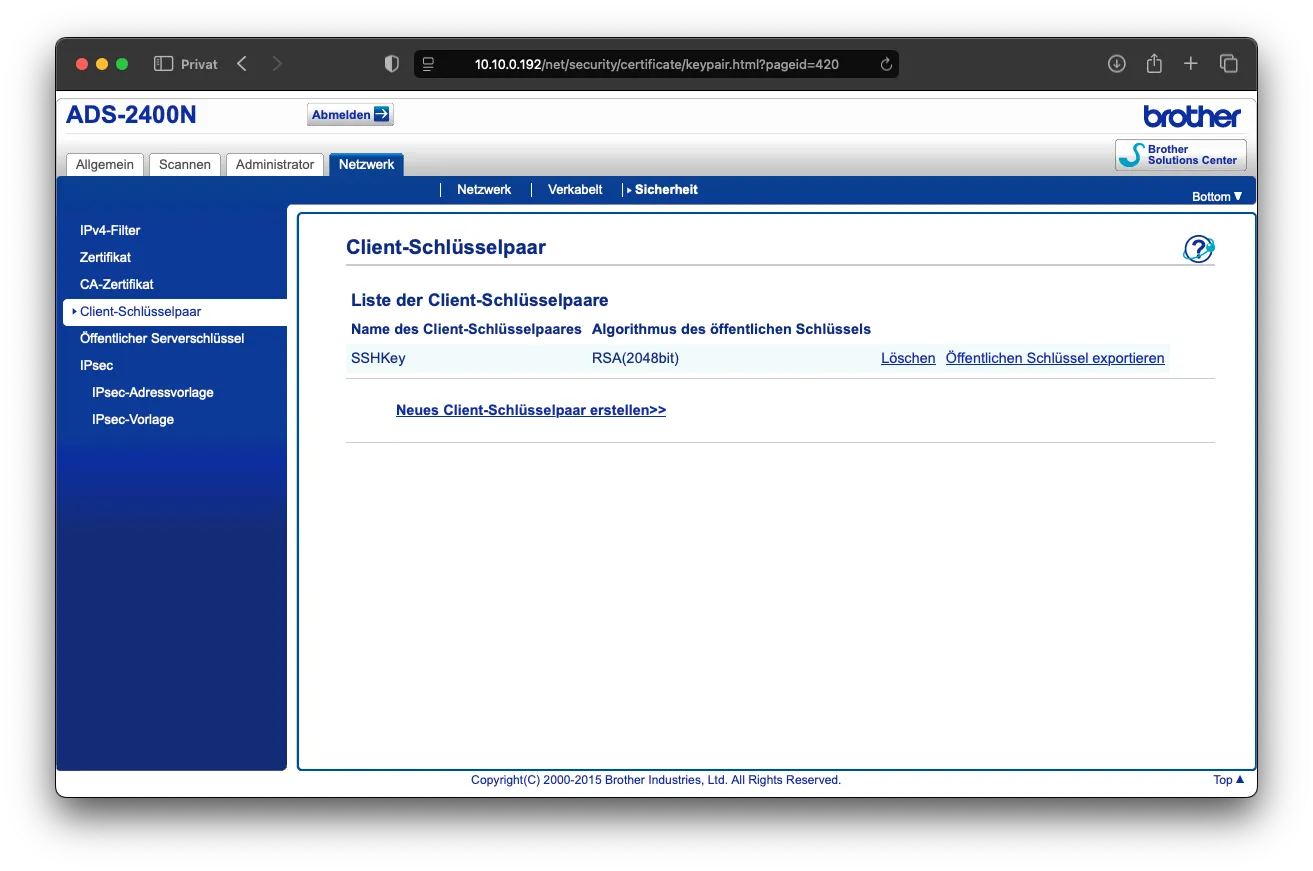The width and height of the screenshot is (1313, 871).
Task: Open the help documentation via question mark icon
Action: pyautogui.click(x=1198, y=248)
